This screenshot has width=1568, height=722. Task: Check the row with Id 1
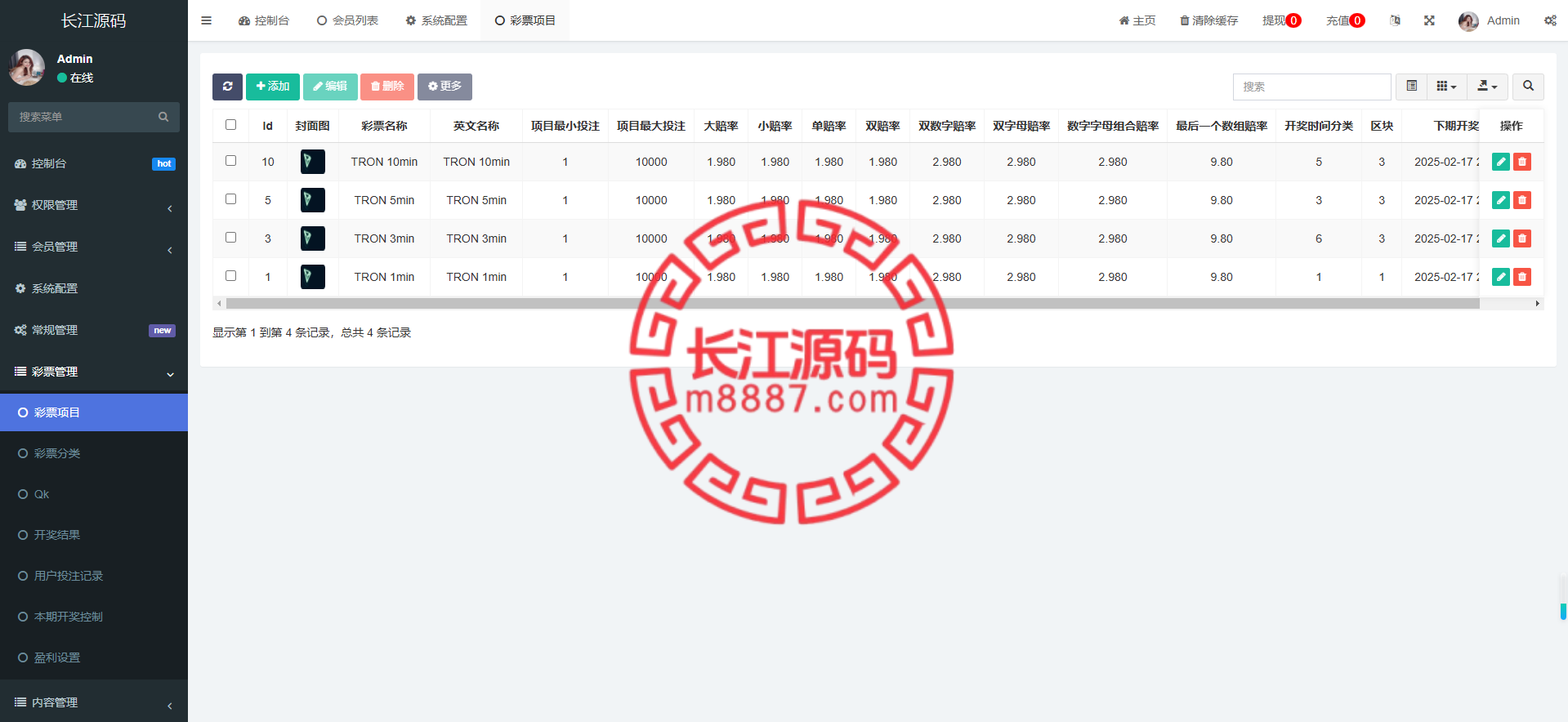tap(230, 276)
